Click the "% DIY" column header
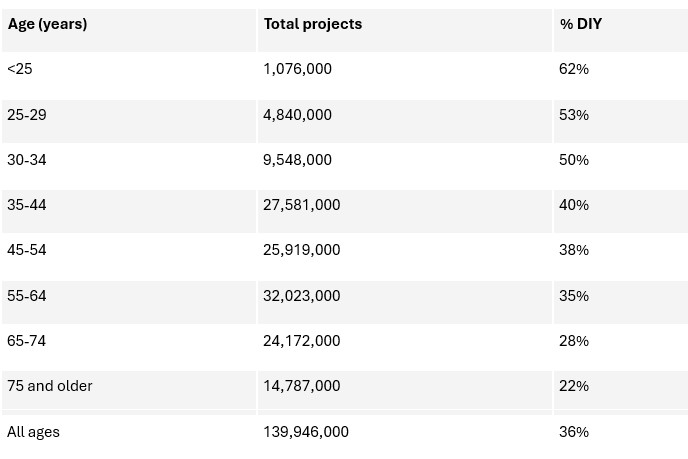Viewport: 688px width, 459px height. tap(581, 25)
